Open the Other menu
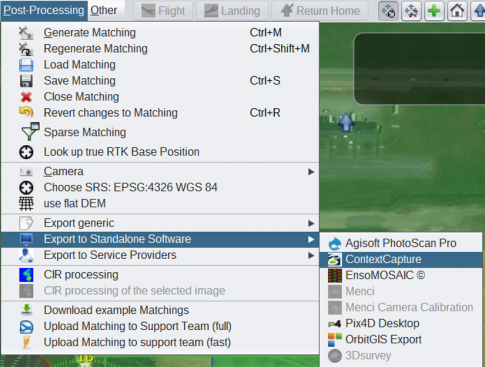Viewport: 485px width, 367px height. pyautogui.click(x=104, y=10)
